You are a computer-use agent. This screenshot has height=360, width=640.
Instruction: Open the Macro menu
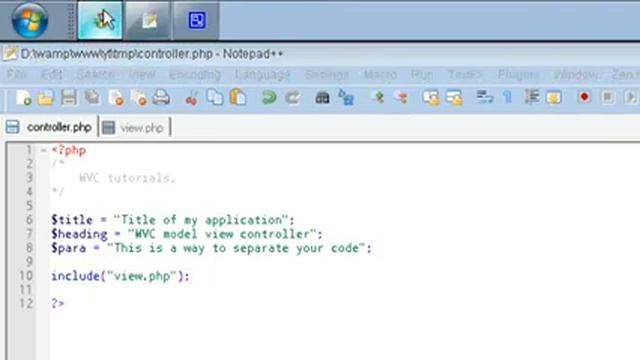tap(380, 75)
